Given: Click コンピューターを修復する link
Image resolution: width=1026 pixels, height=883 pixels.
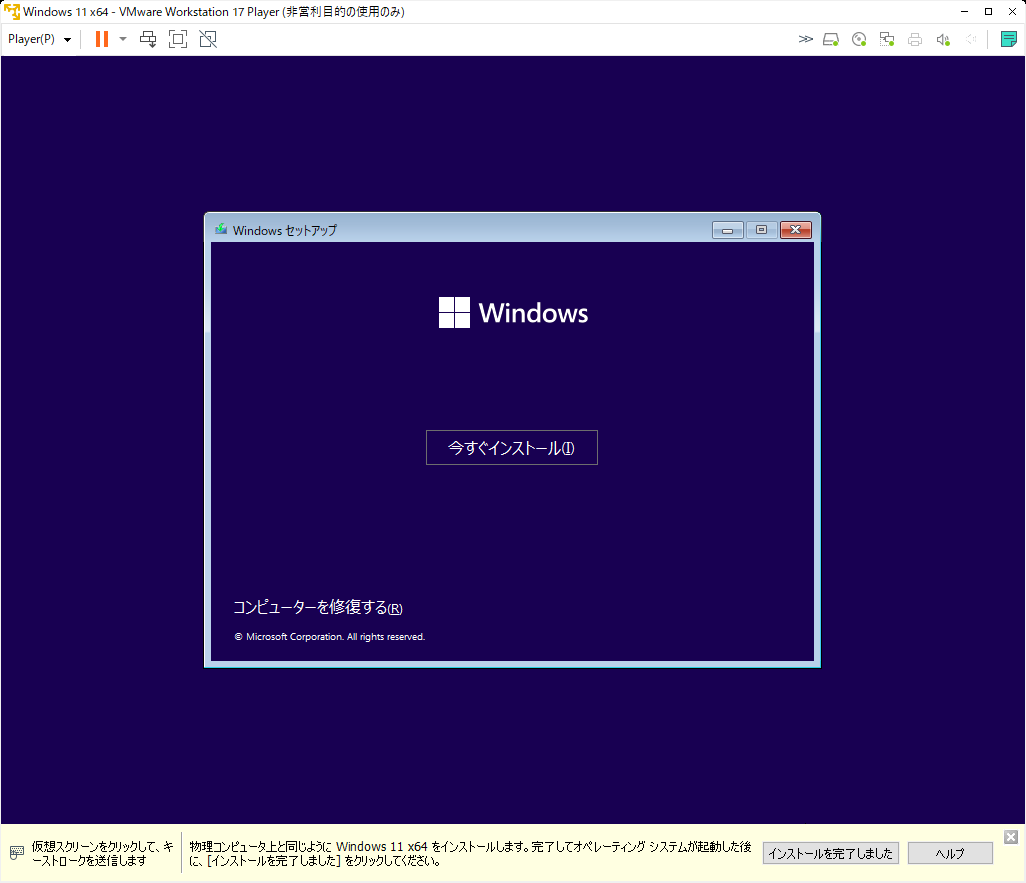Looking at the screenshot, I should click(x=318, y=607).
